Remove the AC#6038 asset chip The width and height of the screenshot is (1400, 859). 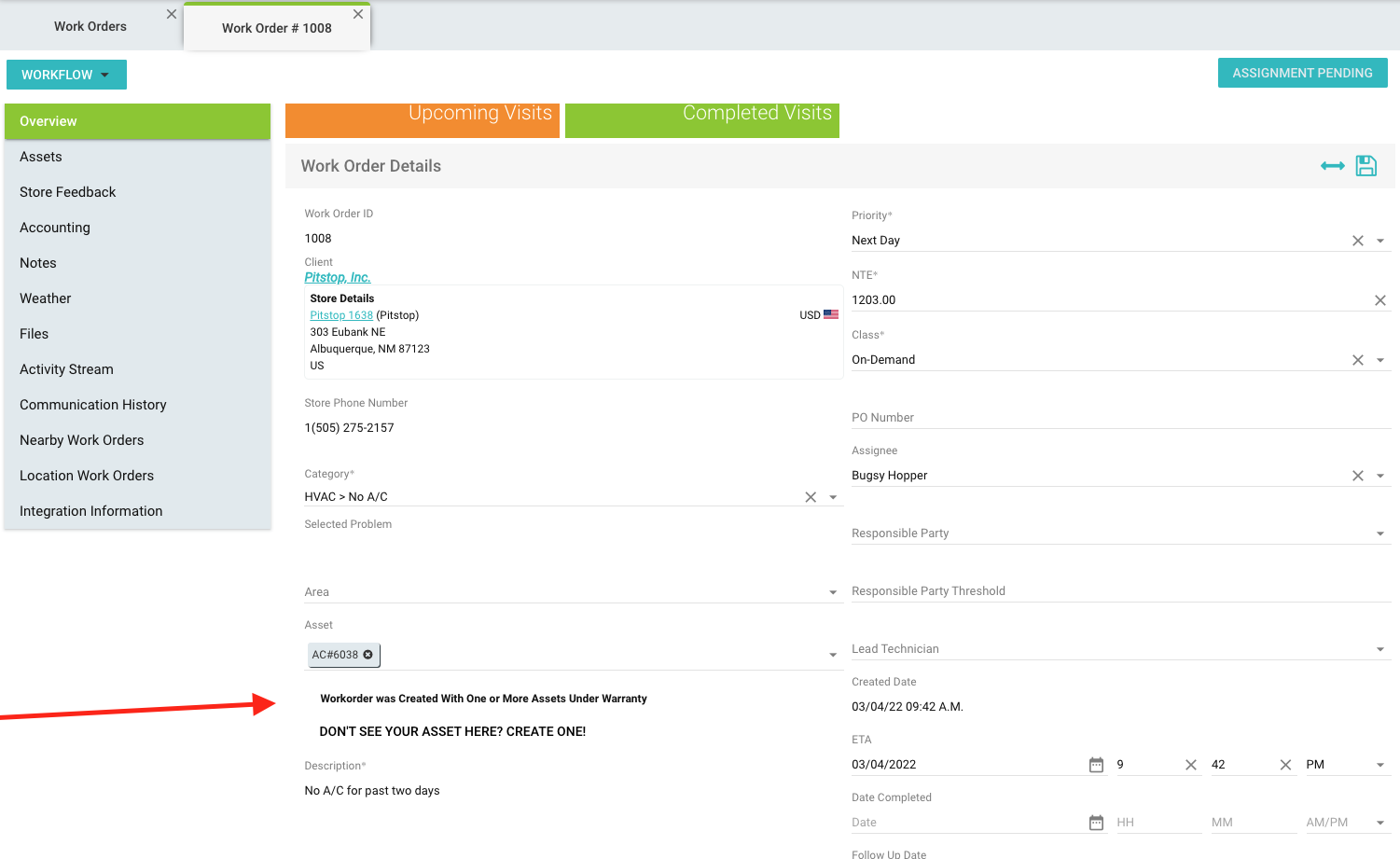point(368,655)
